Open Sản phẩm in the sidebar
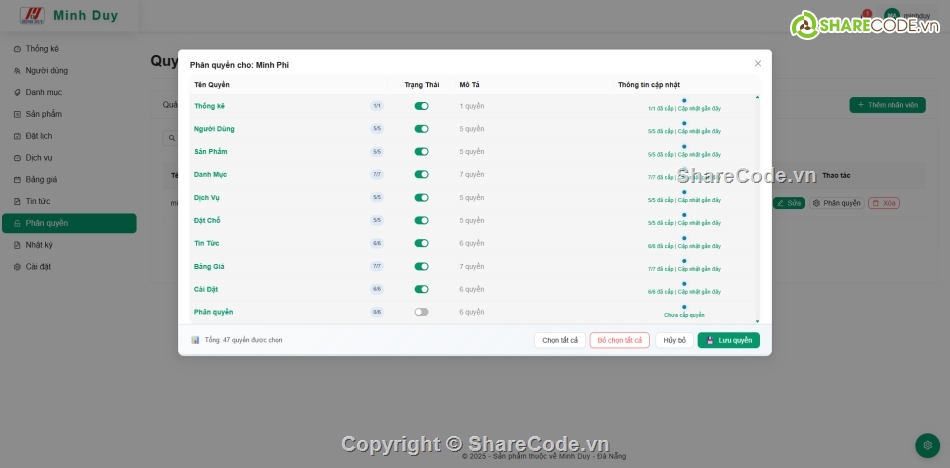Image resolution: width=950 pixels, height=468 pixels. (x=69, y=114)
